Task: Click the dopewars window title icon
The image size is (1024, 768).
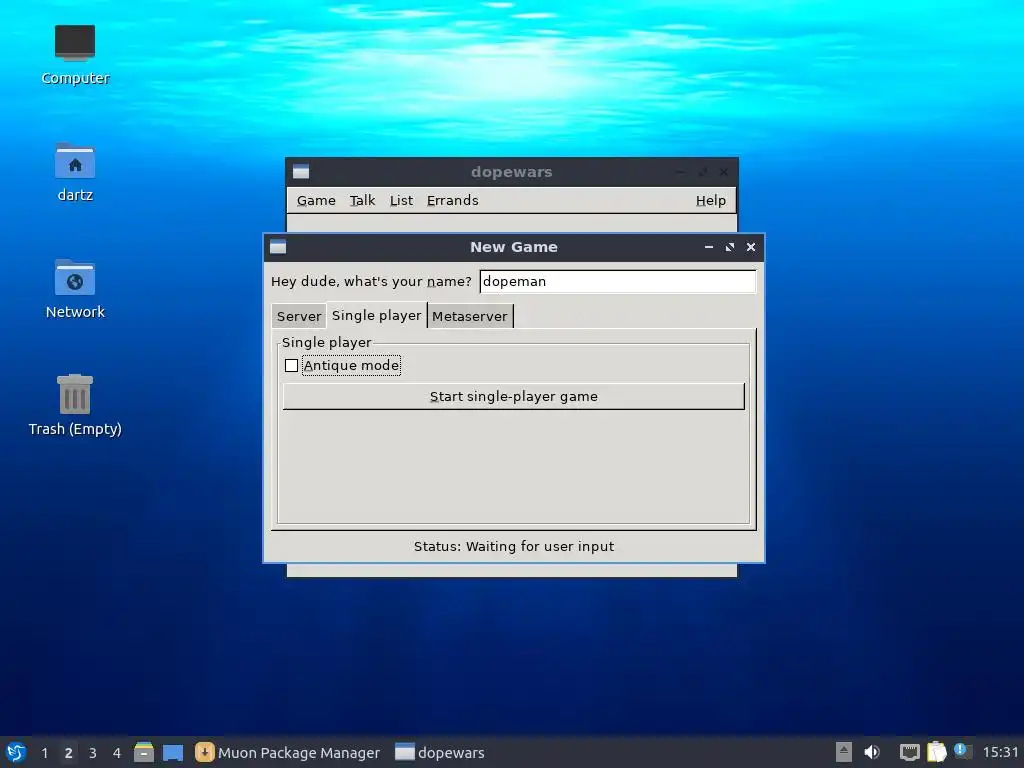Action: 301,172
